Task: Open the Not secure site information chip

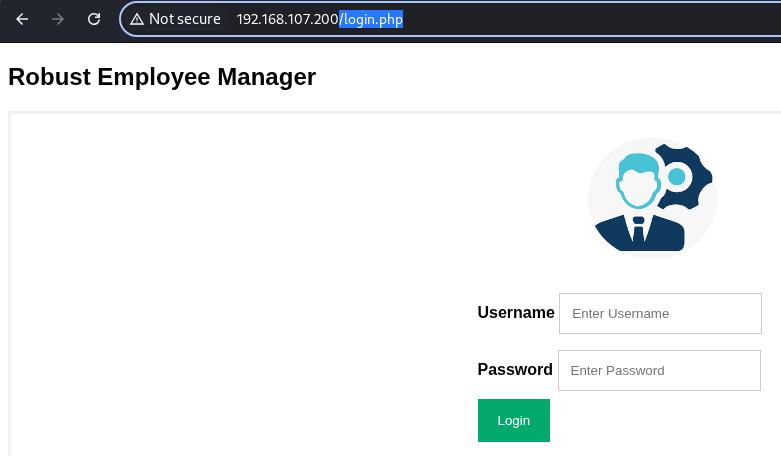Action: [x=175, y=19]
